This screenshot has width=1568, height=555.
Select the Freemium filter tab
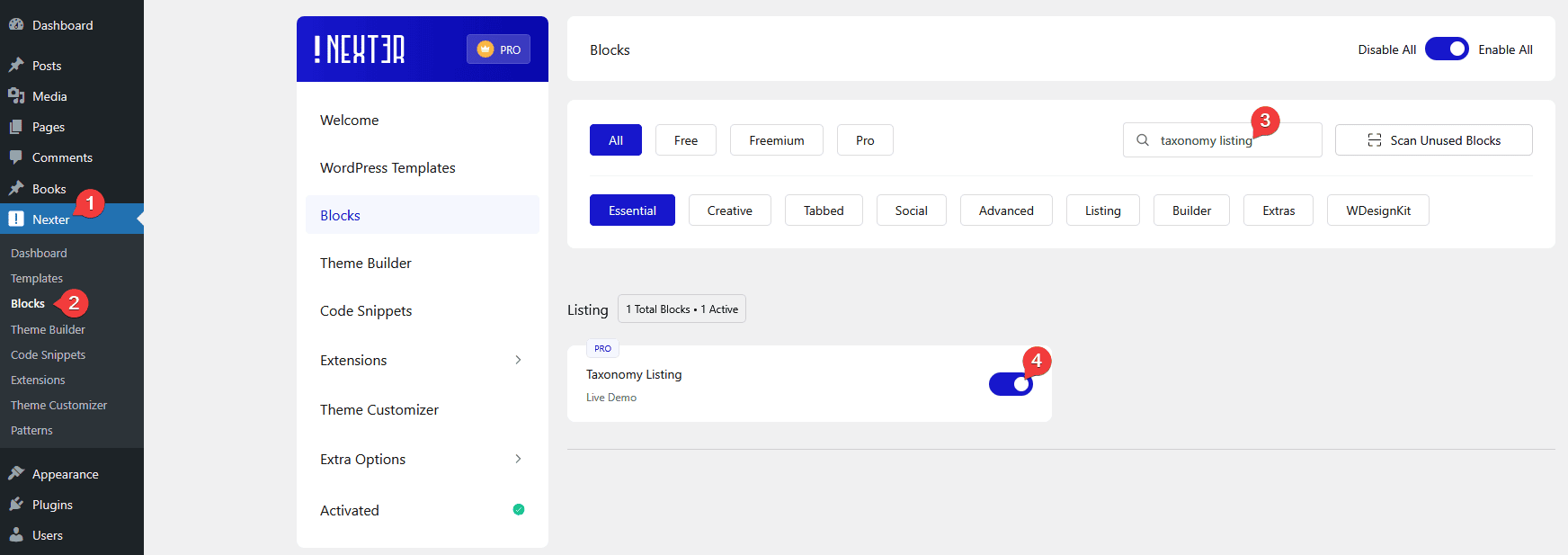pos(776,140)
